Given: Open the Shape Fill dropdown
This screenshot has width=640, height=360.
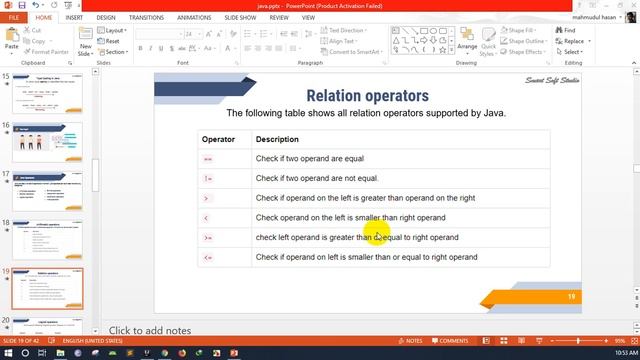Looking at the screenshot, I should click(x=518, y=30).
